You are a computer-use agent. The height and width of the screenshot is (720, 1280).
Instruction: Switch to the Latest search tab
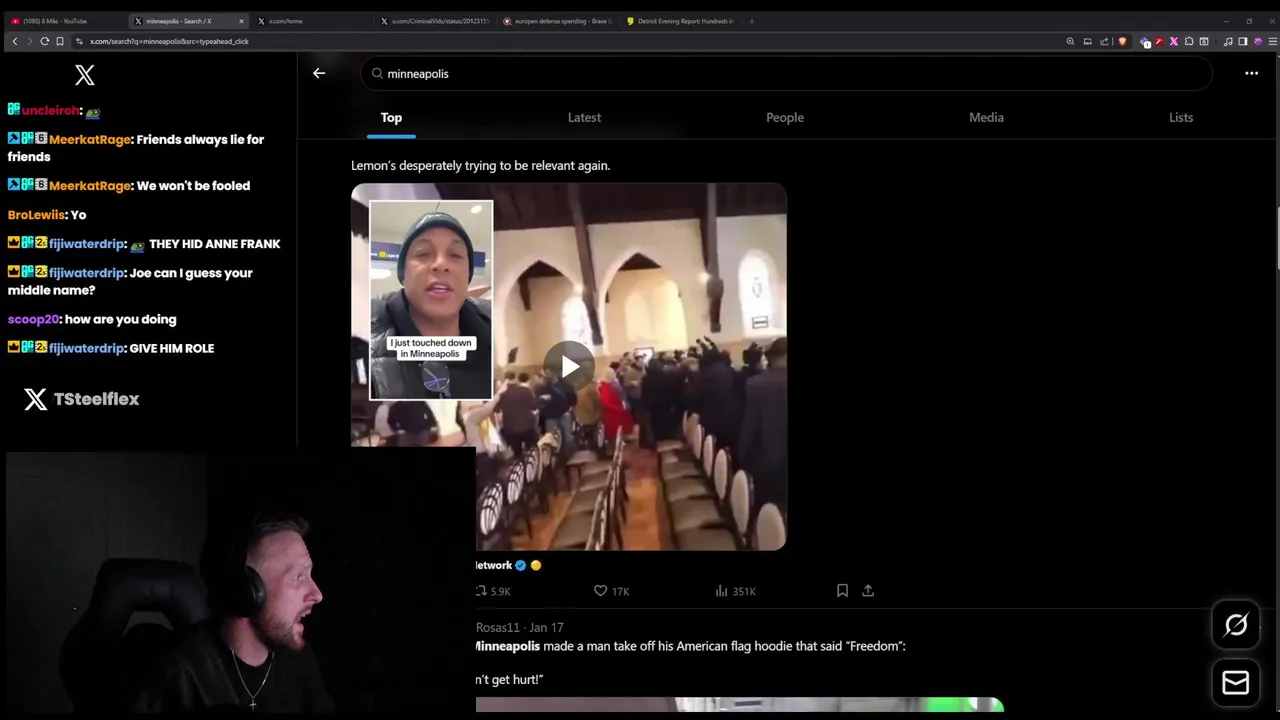pyautogui.click(x=584, y=118)
